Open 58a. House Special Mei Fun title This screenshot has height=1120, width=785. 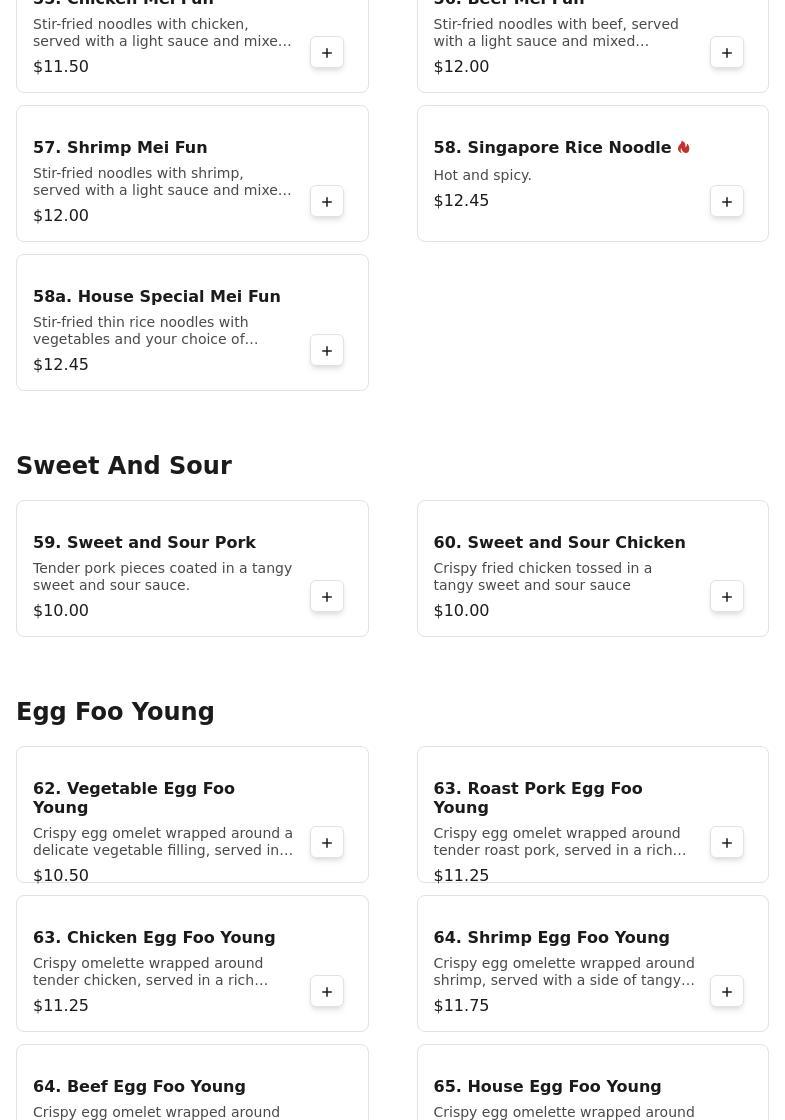[157, 297]
